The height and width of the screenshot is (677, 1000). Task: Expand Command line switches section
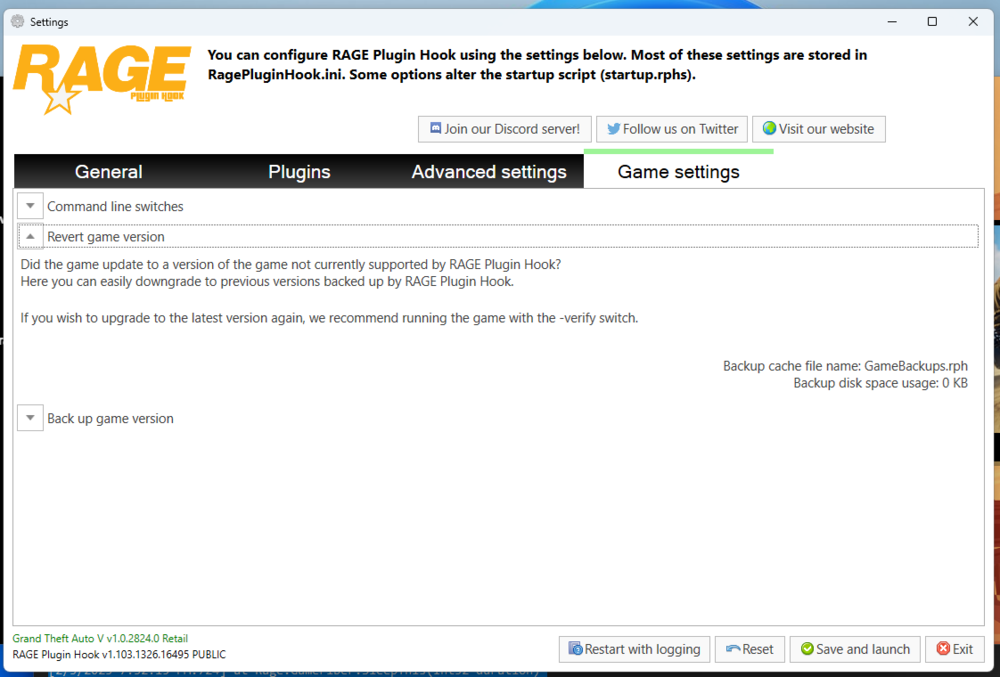point(30,206)
